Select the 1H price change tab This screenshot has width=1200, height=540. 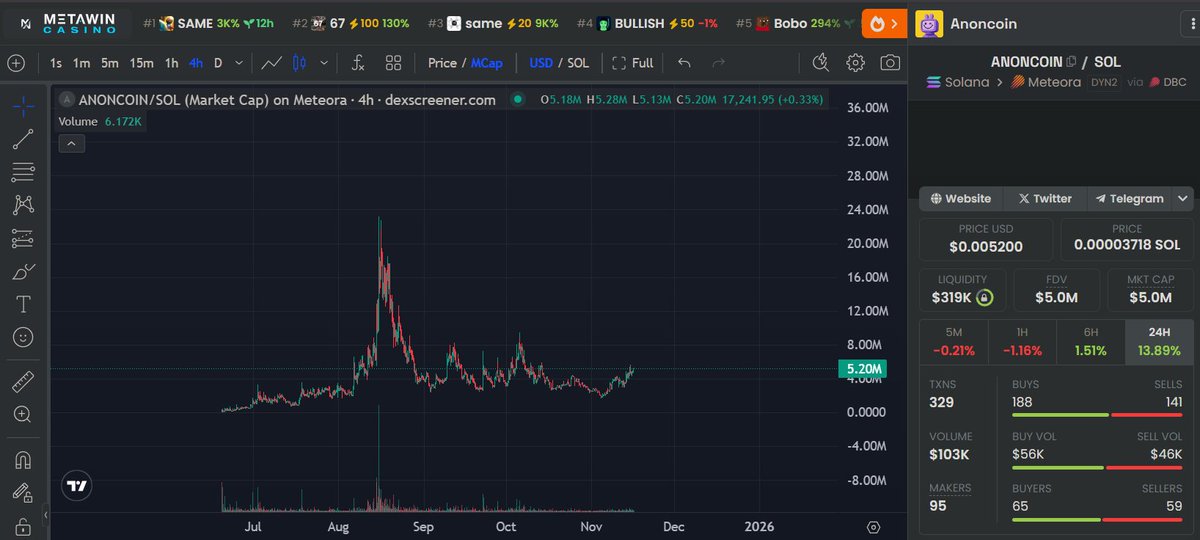(x=1022, y=342)
